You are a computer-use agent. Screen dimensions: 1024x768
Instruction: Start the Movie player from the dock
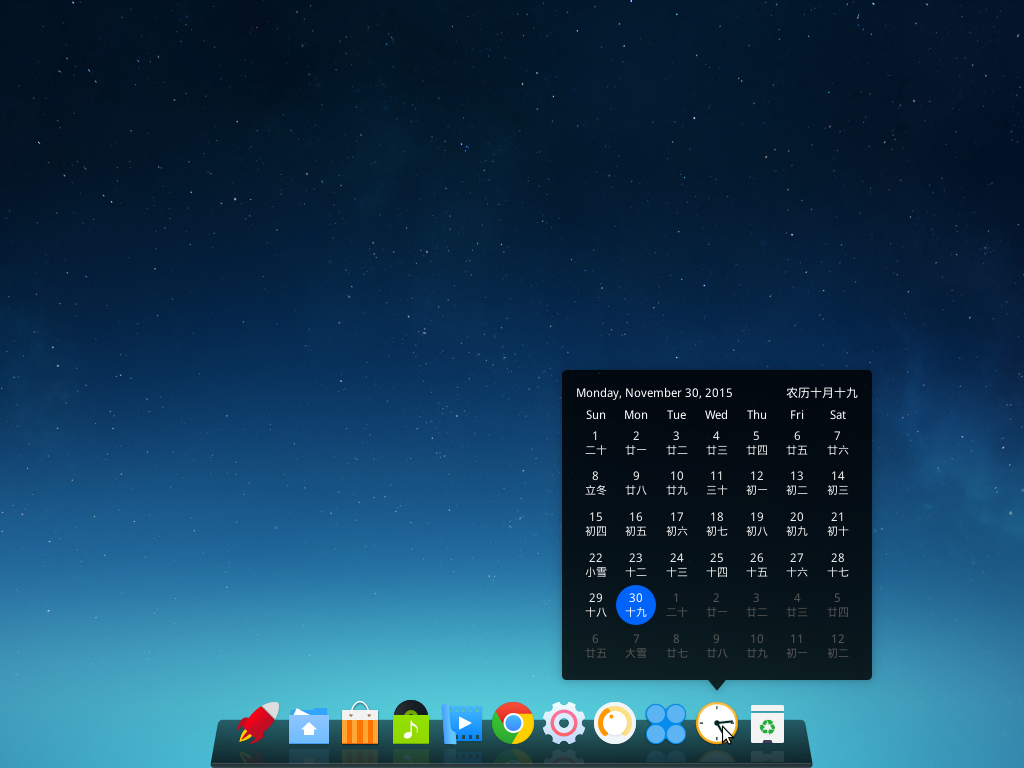(462, 722)
